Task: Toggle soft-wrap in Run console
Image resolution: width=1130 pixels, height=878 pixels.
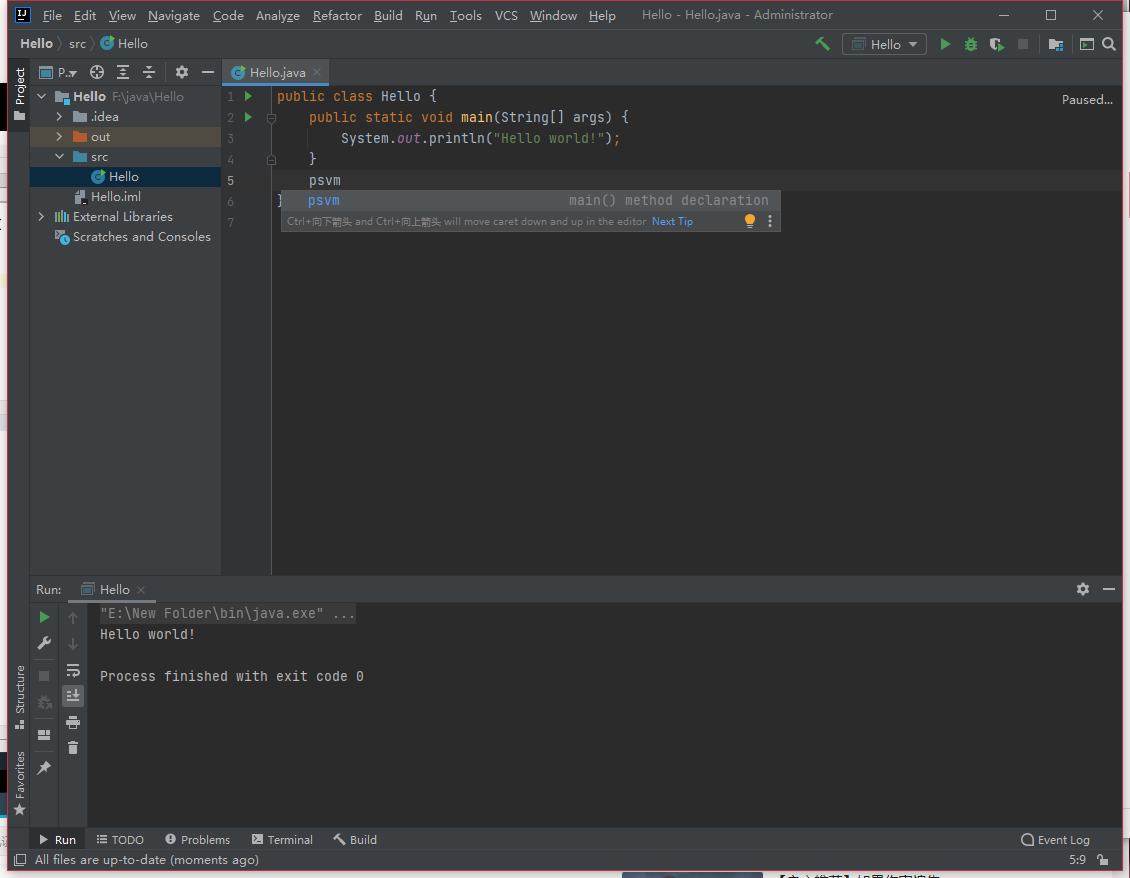Action: point(73,670)
